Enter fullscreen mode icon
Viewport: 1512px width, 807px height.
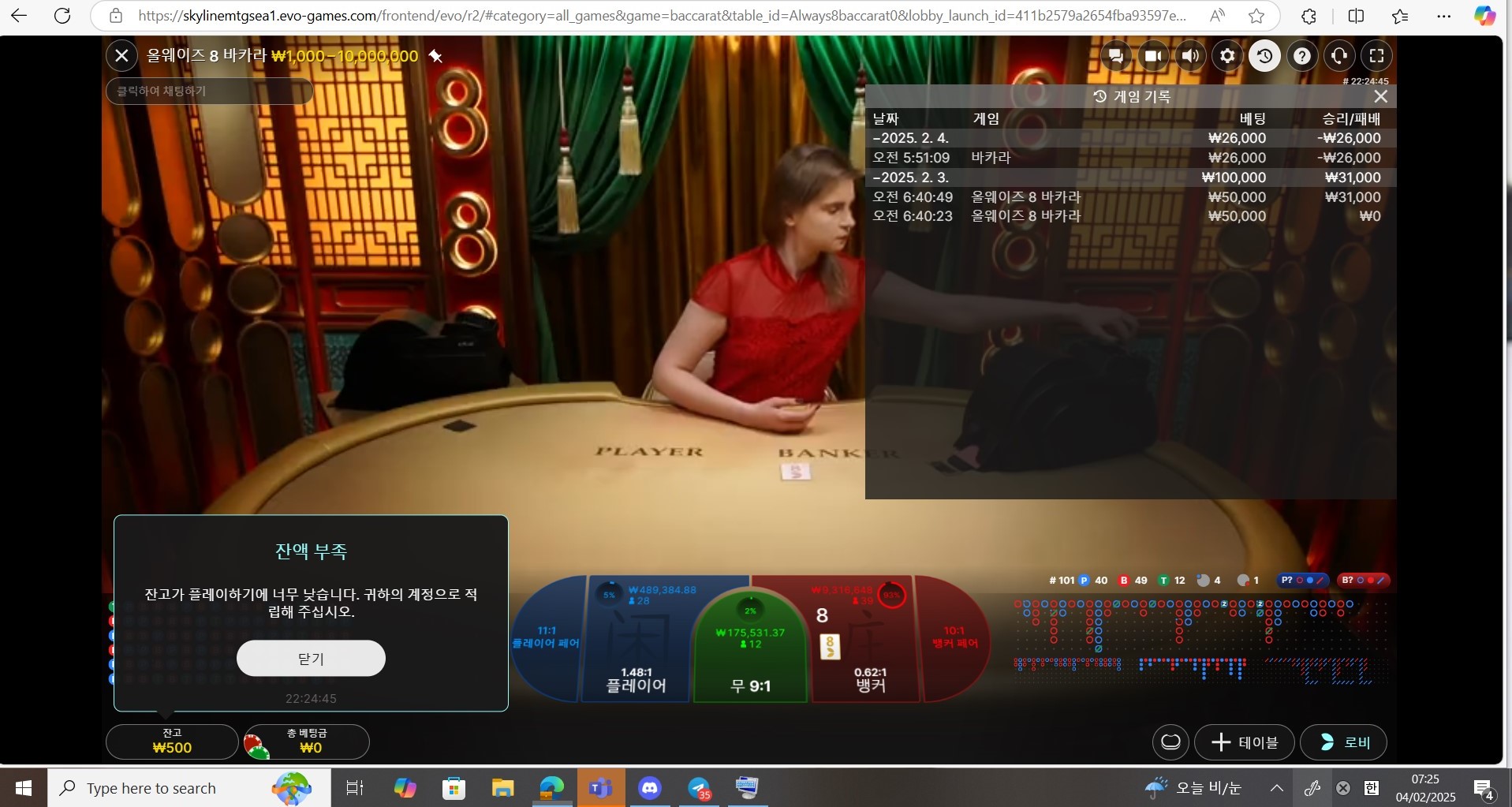[x=1376, y=56]
